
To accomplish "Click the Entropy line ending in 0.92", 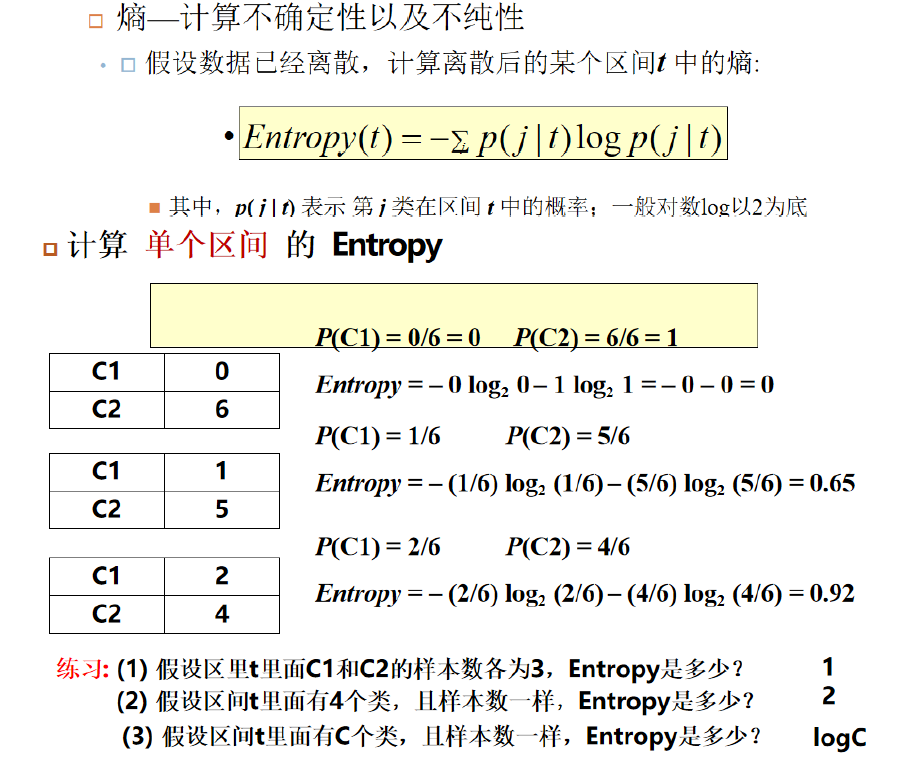I will (585, 594).
